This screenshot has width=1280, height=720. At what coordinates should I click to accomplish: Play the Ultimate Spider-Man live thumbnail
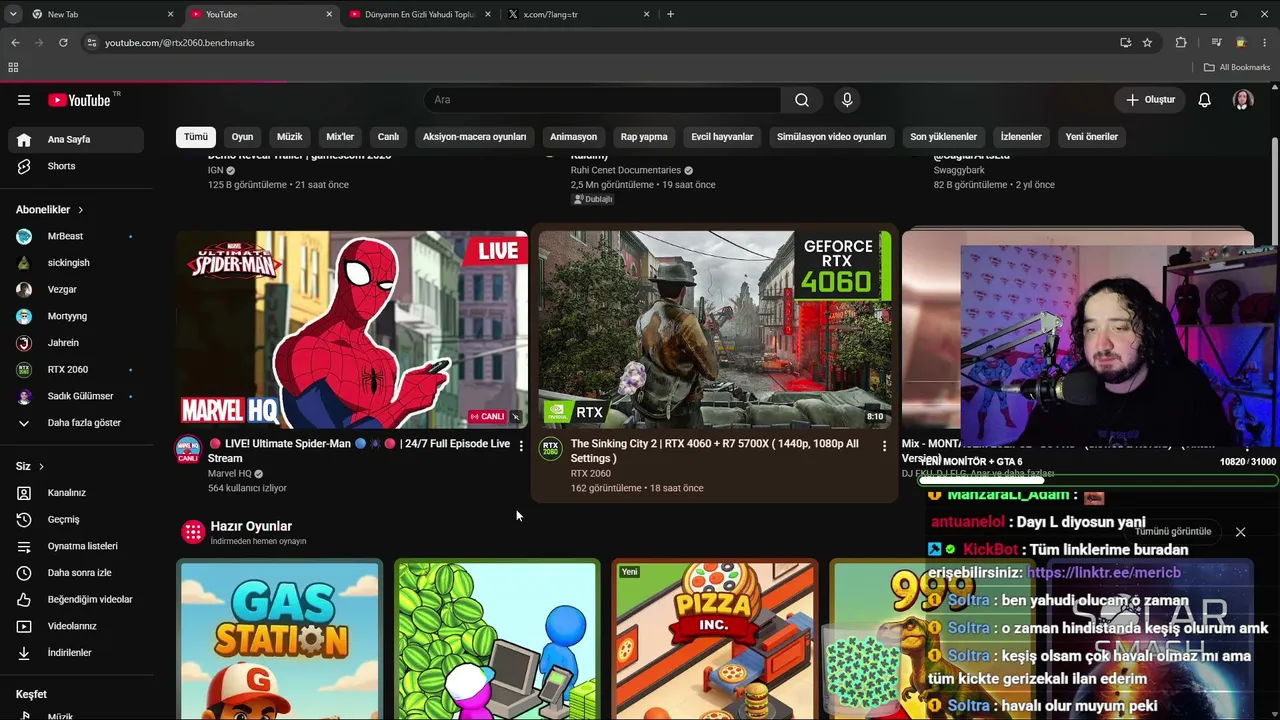pyautogui.click(x=352, y=330)
